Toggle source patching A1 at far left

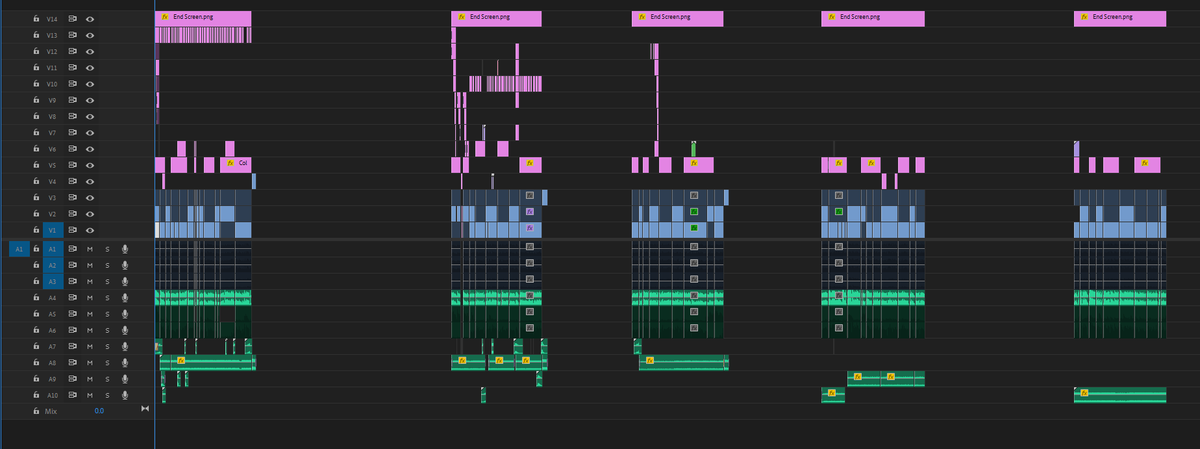tap(18, 248)
